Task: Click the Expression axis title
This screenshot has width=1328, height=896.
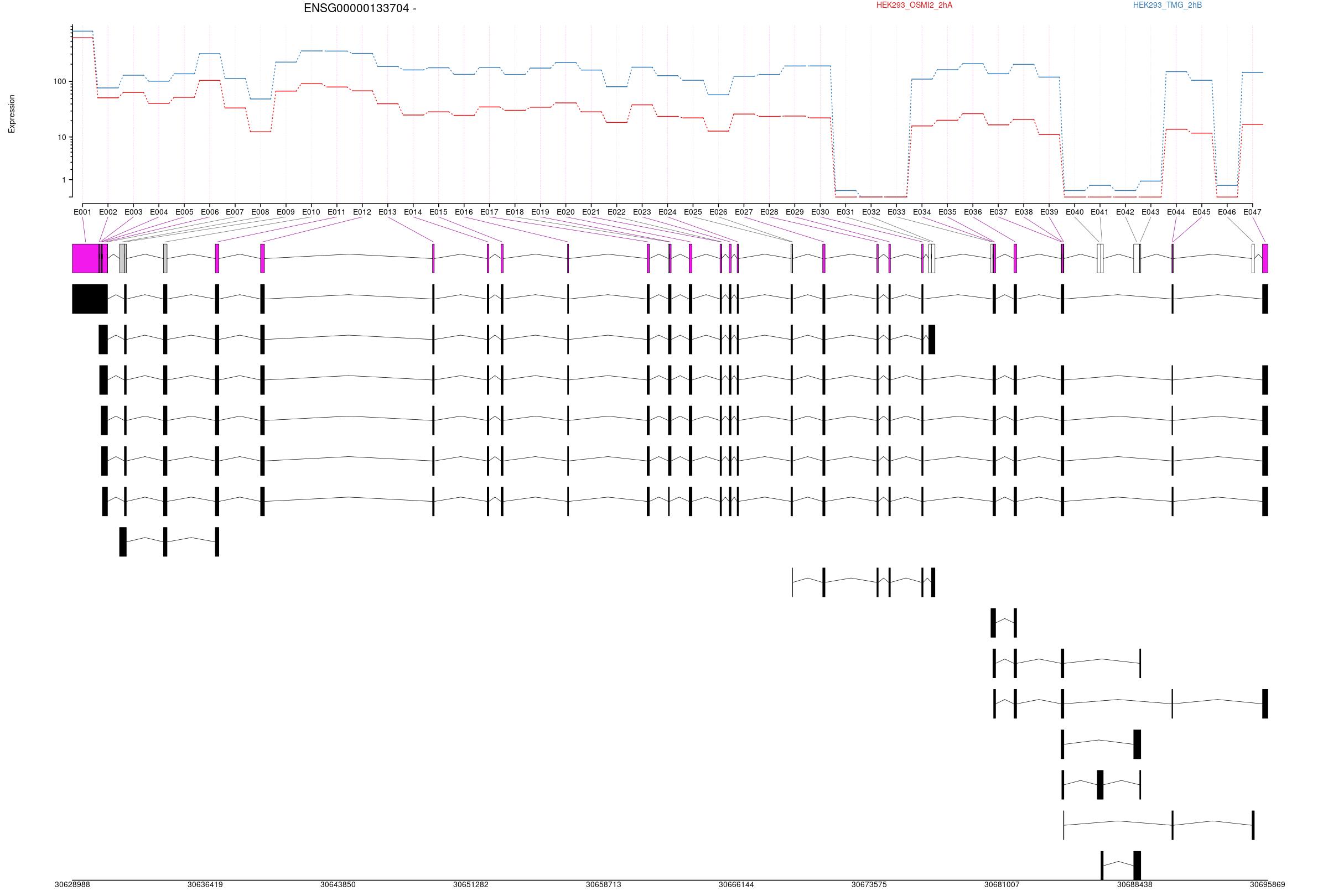Action: point(12,114)
